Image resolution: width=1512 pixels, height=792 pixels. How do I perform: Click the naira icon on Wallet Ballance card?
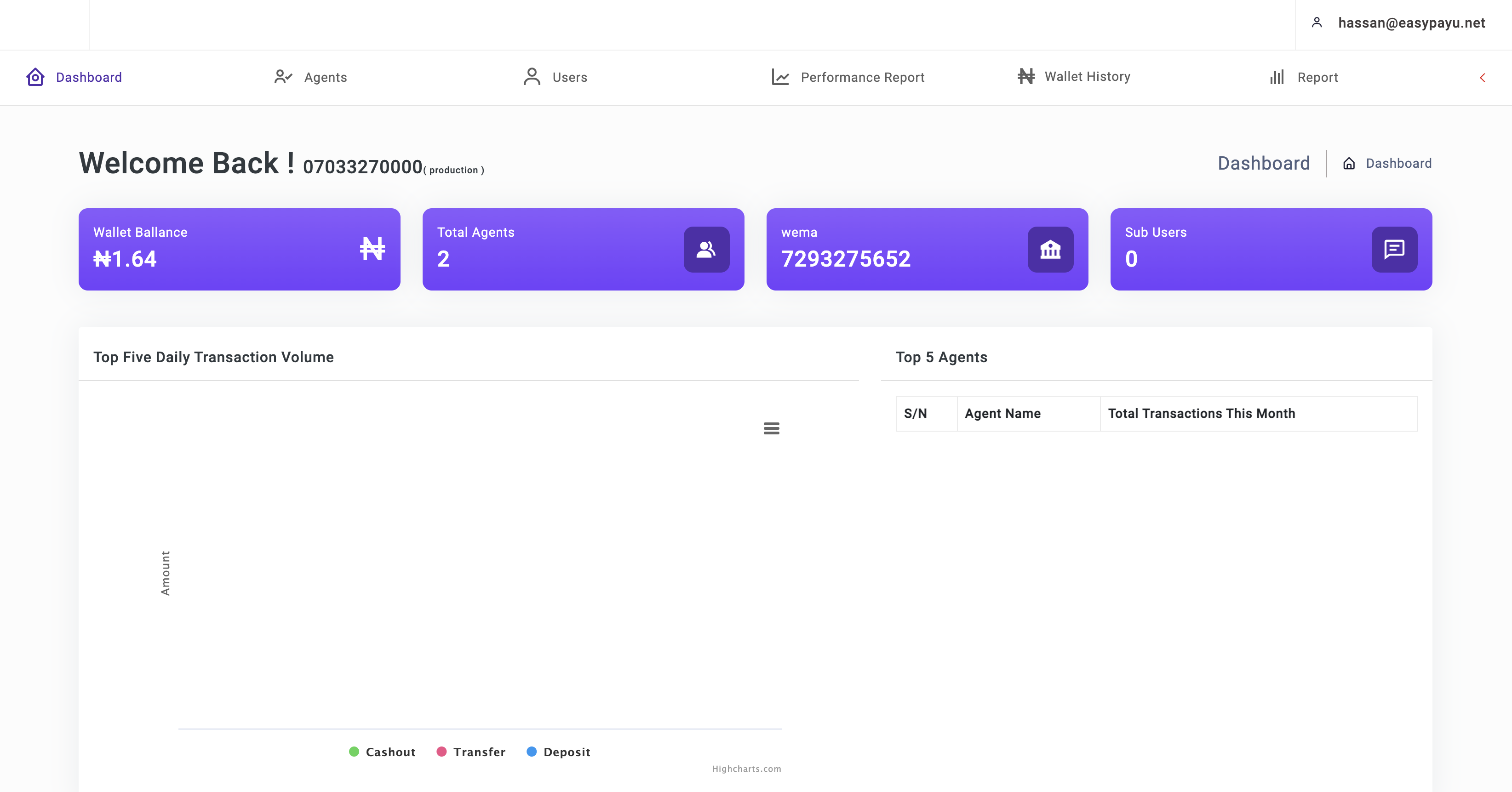coord(372,249)
